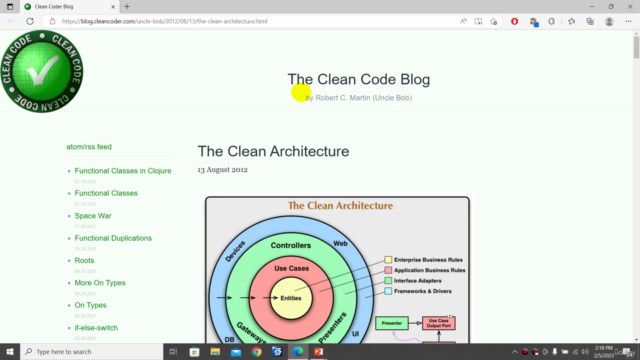Open the Collections icon
The width and height of the screenshot is (640, 360).
coord(590,21)
